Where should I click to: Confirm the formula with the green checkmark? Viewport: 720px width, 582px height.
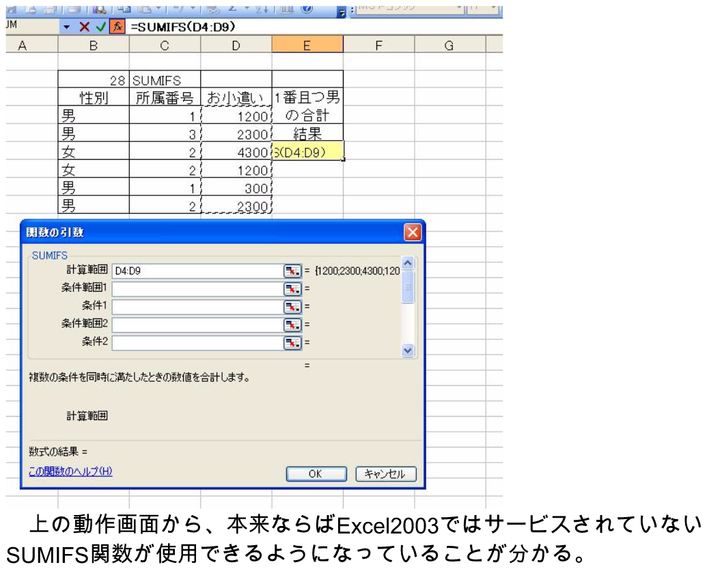pos(101,27)
